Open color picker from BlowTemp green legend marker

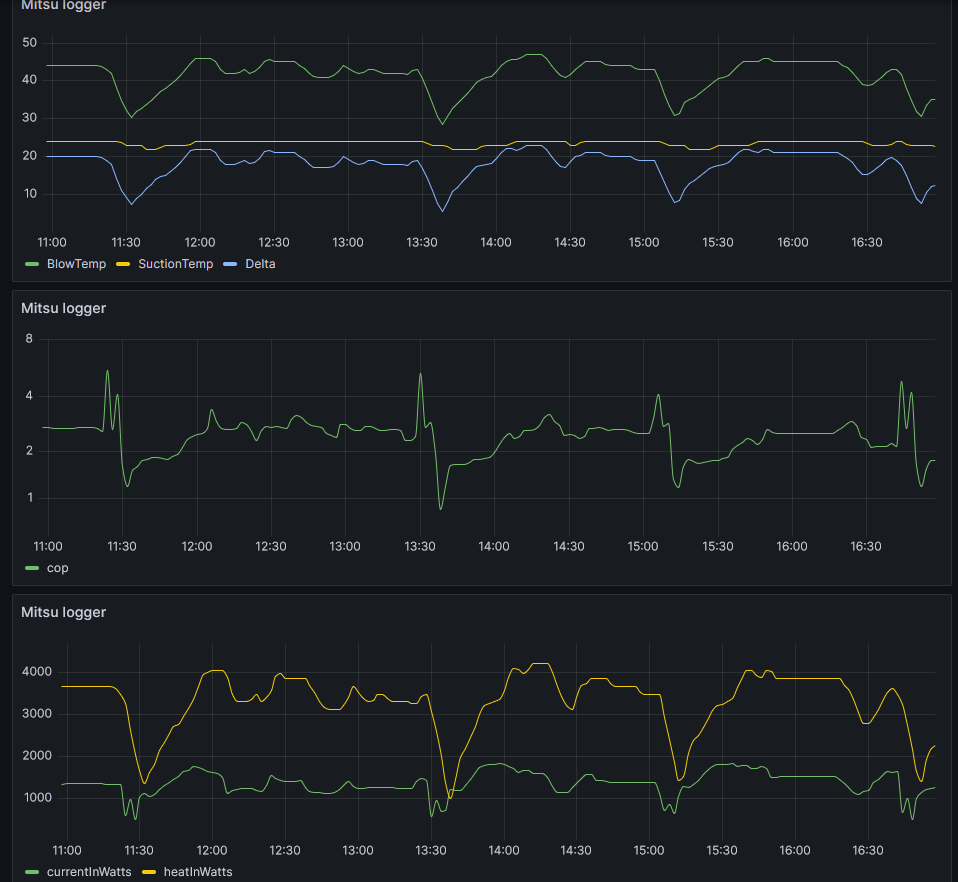(30, 264)
